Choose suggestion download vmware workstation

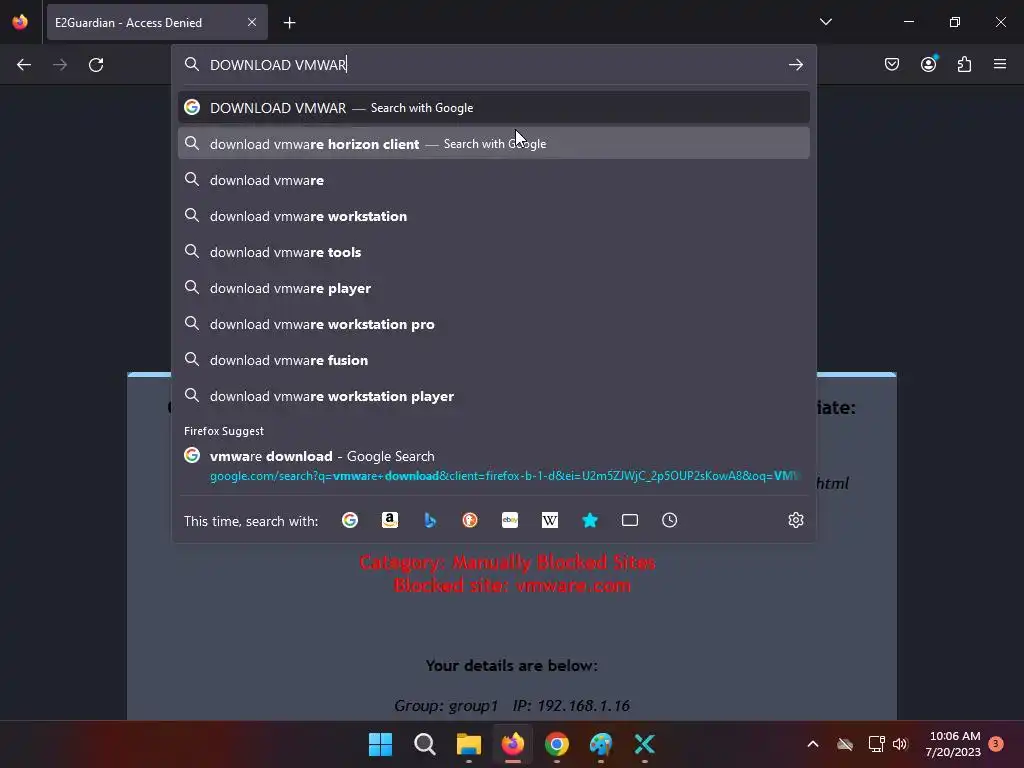tap(494, 216)
